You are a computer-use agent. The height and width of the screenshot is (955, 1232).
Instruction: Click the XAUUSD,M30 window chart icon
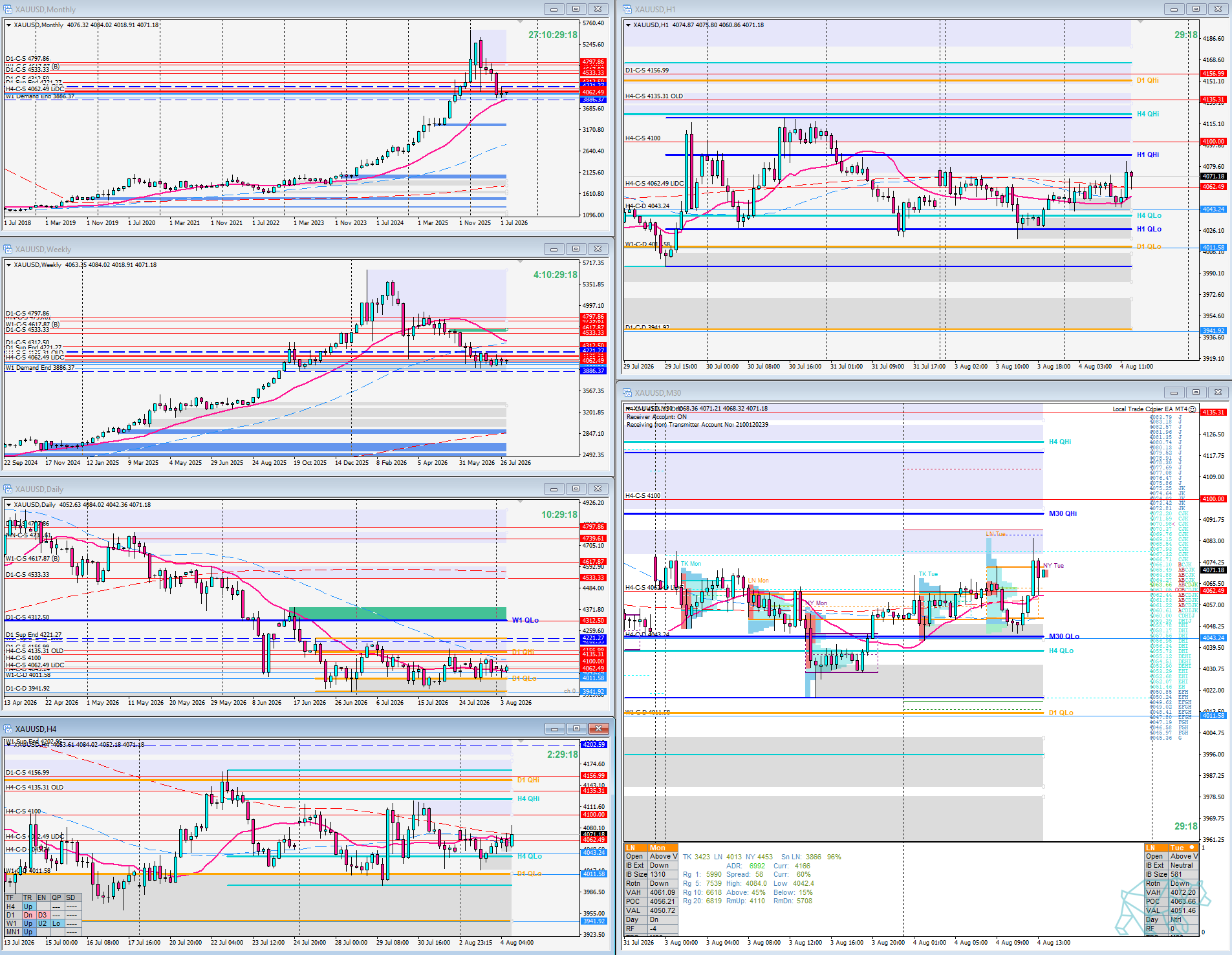tap(627, 392)
